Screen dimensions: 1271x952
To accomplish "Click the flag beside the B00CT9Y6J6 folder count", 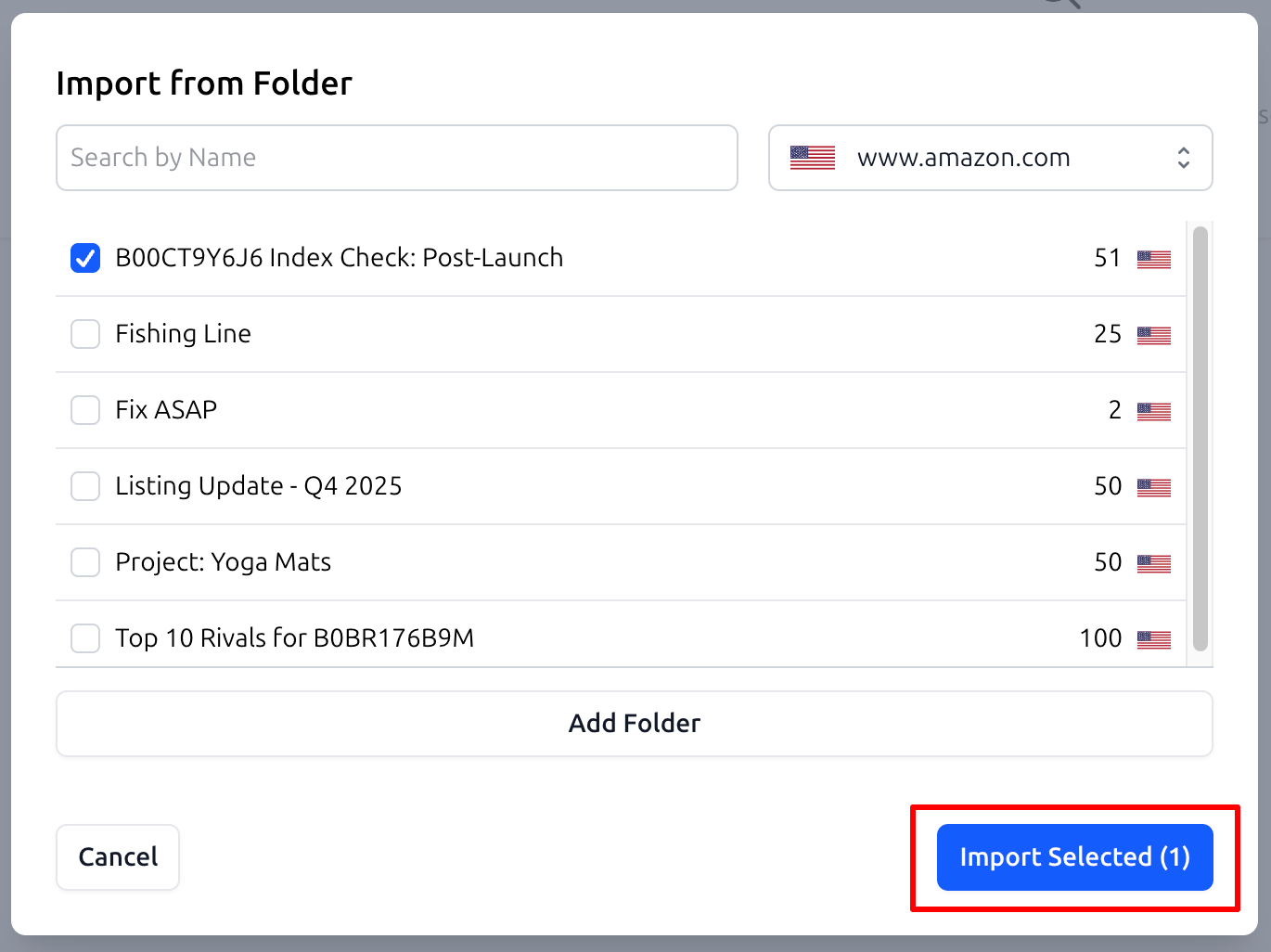I will pos(1154,259).
